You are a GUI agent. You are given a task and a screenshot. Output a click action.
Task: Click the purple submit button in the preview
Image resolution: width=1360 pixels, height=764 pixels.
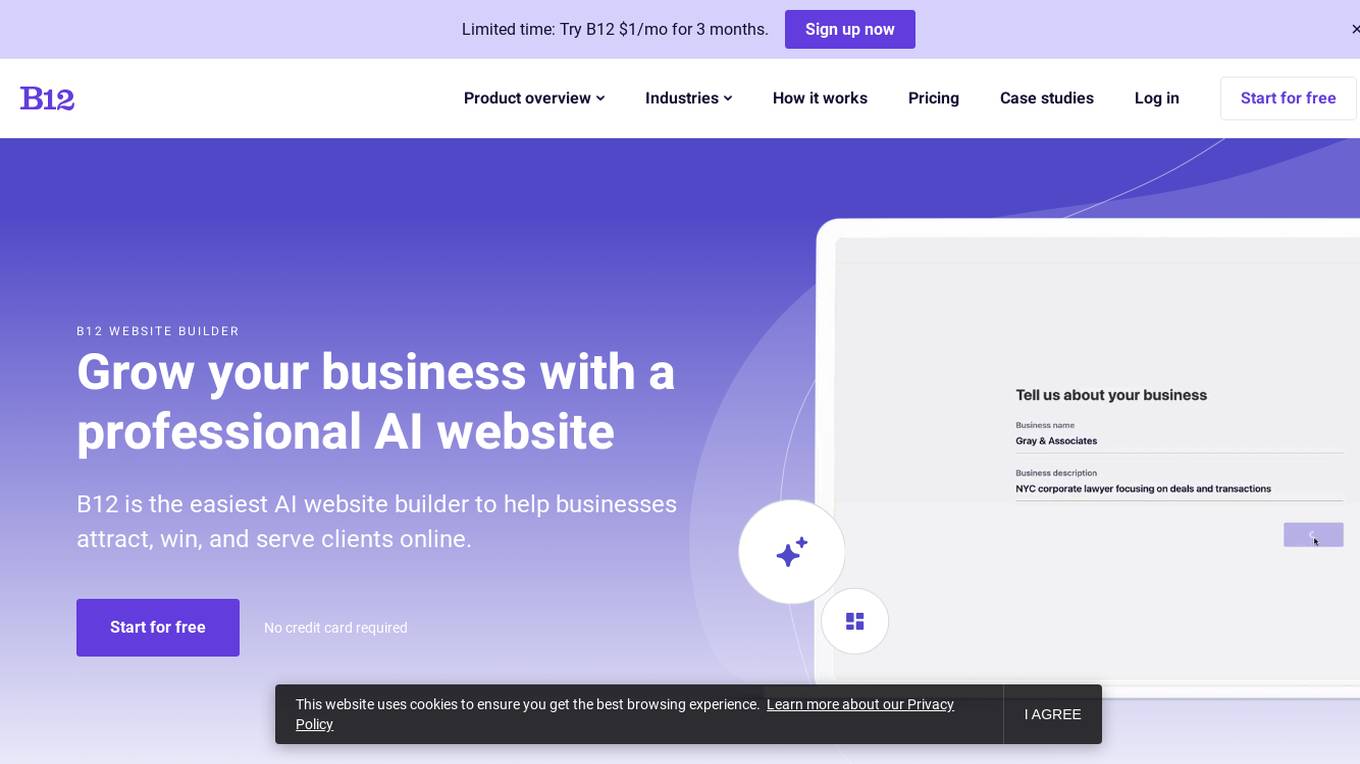[x=1313, y=535]
